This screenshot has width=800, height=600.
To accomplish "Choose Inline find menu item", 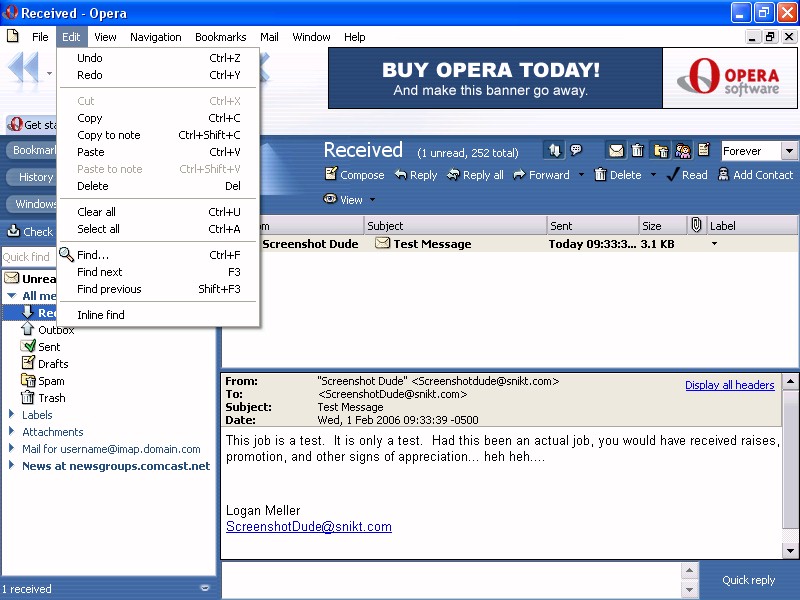I will click(158, 315).
